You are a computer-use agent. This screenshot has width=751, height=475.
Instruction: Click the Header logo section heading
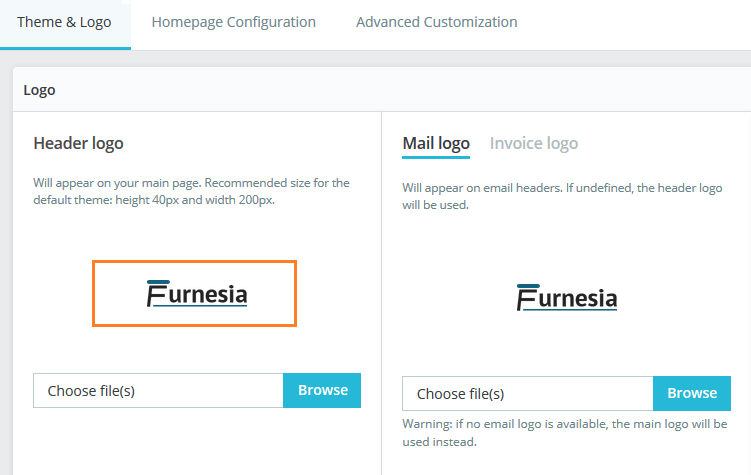[x=79, y=143]
